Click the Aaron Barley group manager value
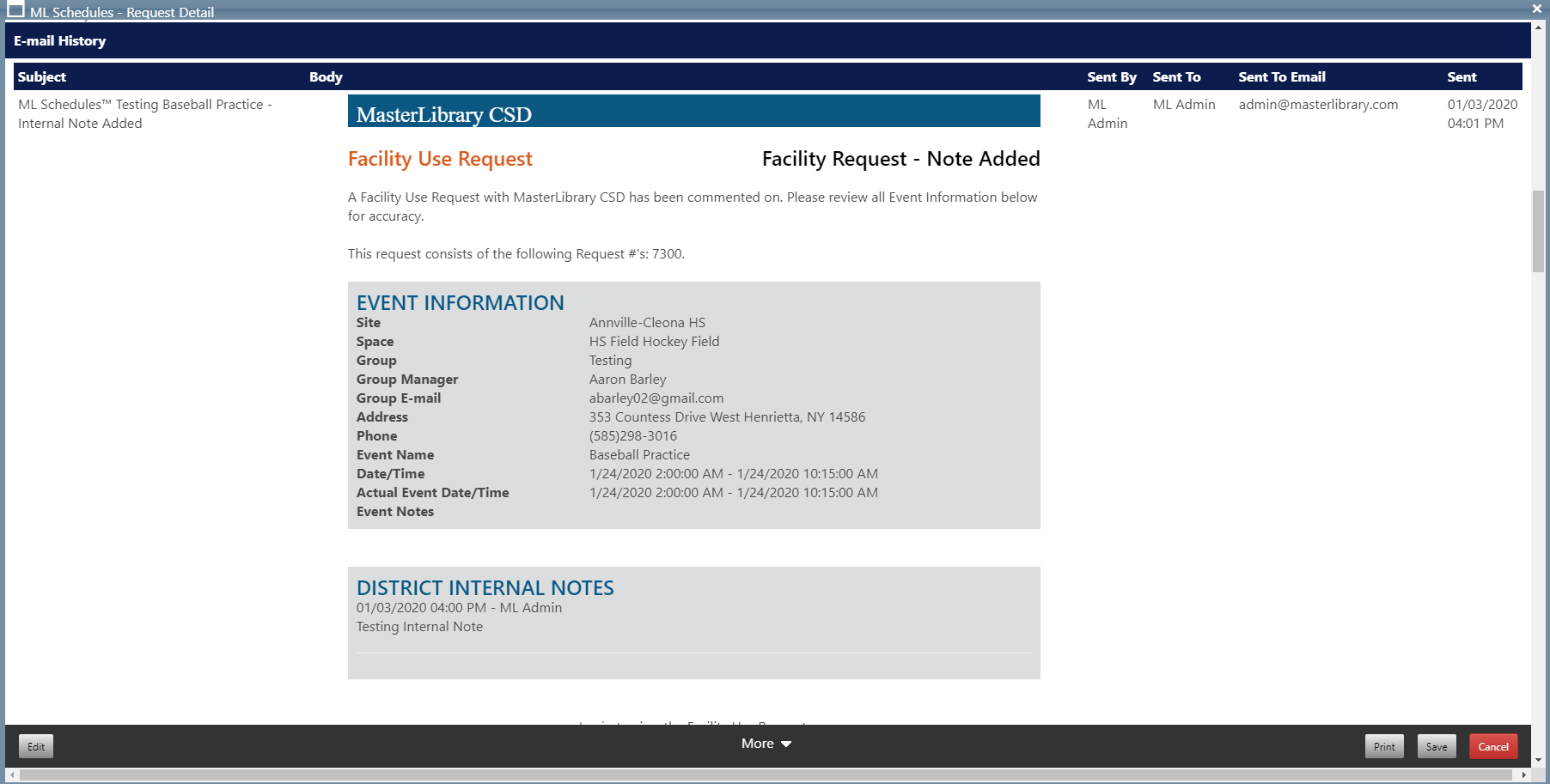 pos(627,379)
